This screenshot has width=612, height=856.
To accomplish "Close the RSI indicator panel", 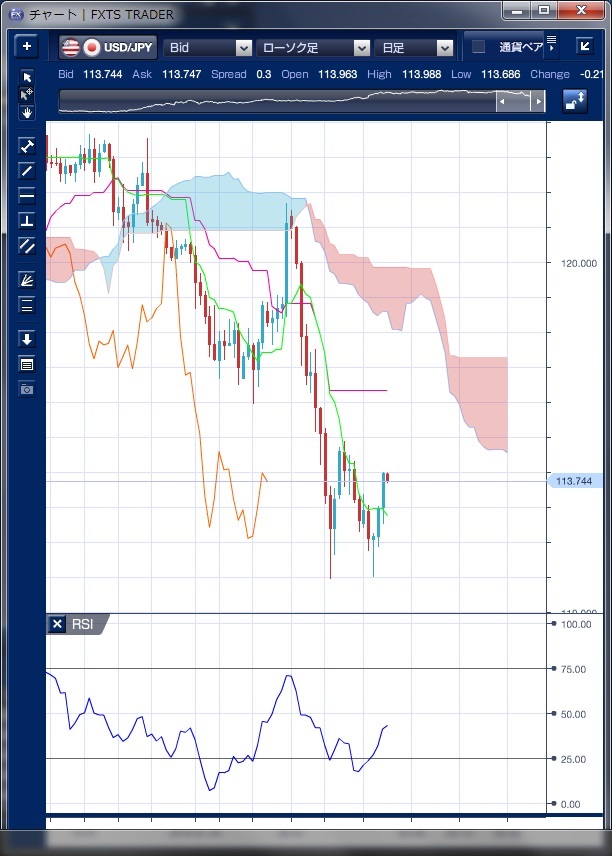I will click(57, 624).
